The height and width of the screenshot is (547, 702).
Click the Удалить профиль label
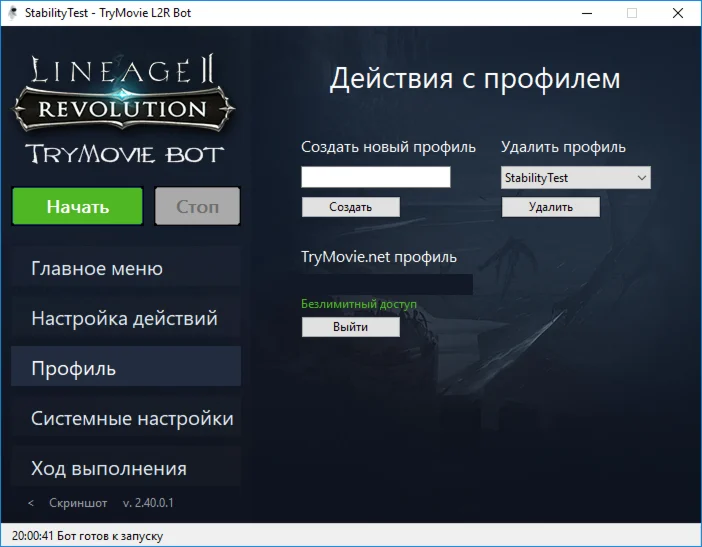(563, 147)
